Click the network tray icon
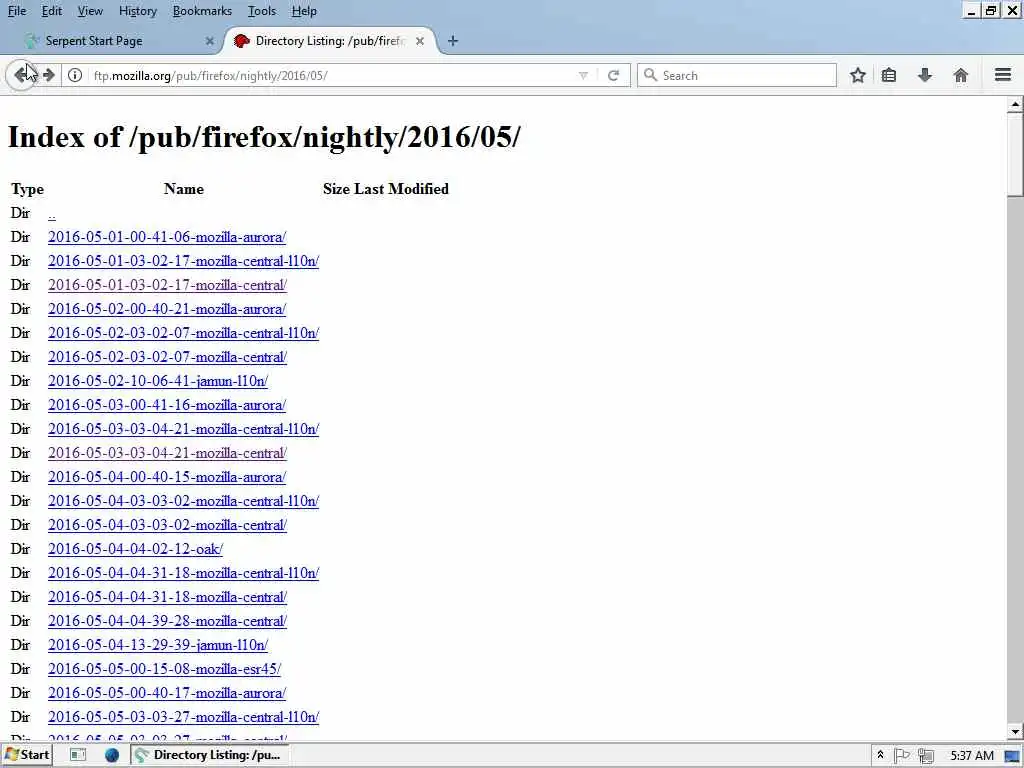Screen dimensions: 1024x768 click(925, 756)
